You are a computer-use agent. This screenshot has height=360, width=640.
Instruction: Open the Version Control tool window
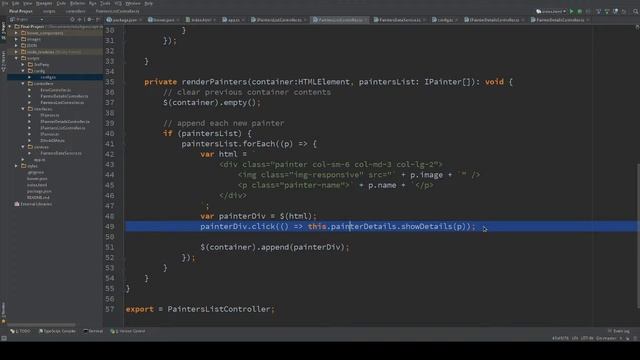[128, 331]
